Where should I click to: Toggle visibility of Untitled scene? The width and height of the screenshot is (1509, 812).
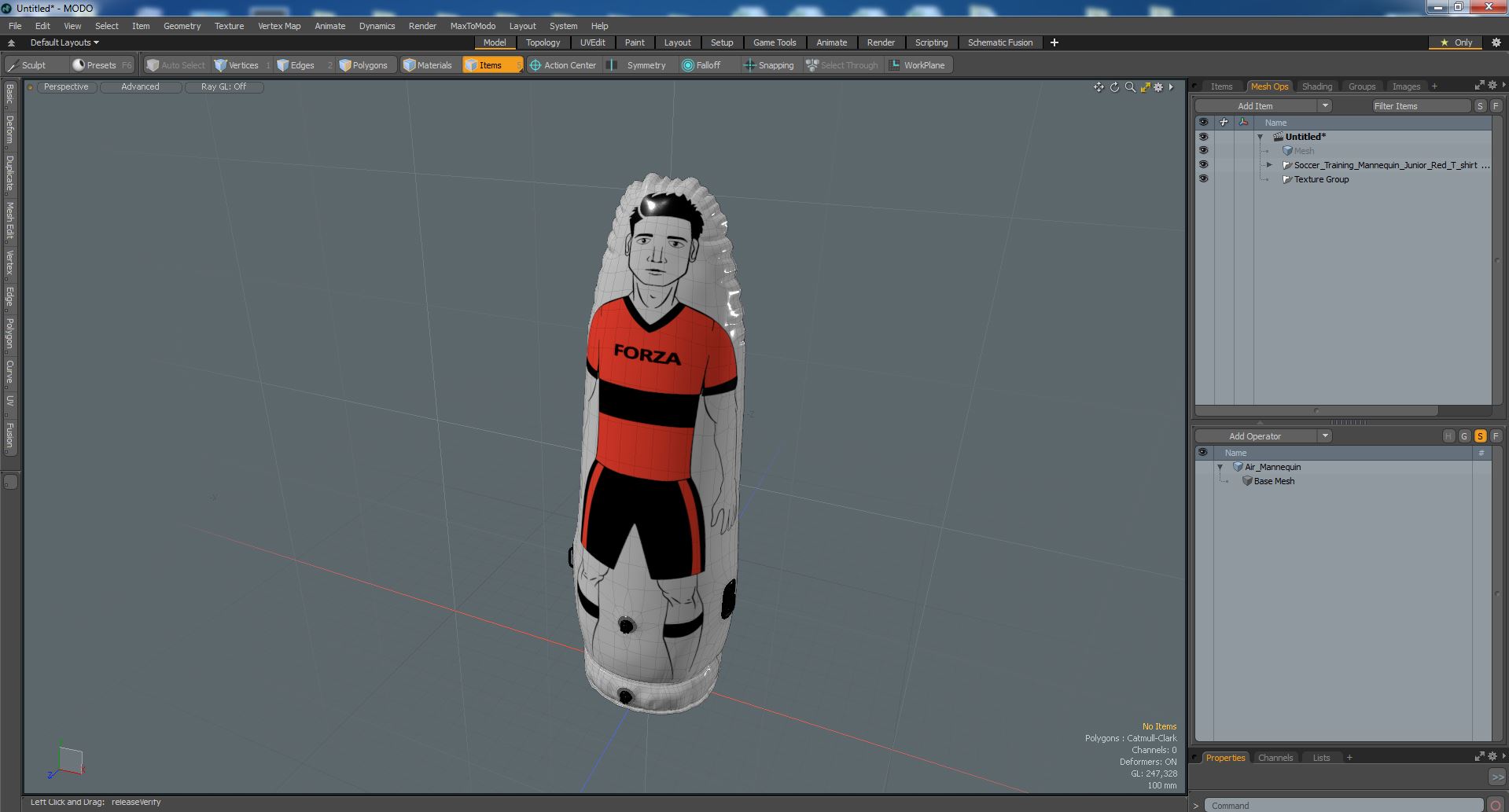click(1203, 137)
